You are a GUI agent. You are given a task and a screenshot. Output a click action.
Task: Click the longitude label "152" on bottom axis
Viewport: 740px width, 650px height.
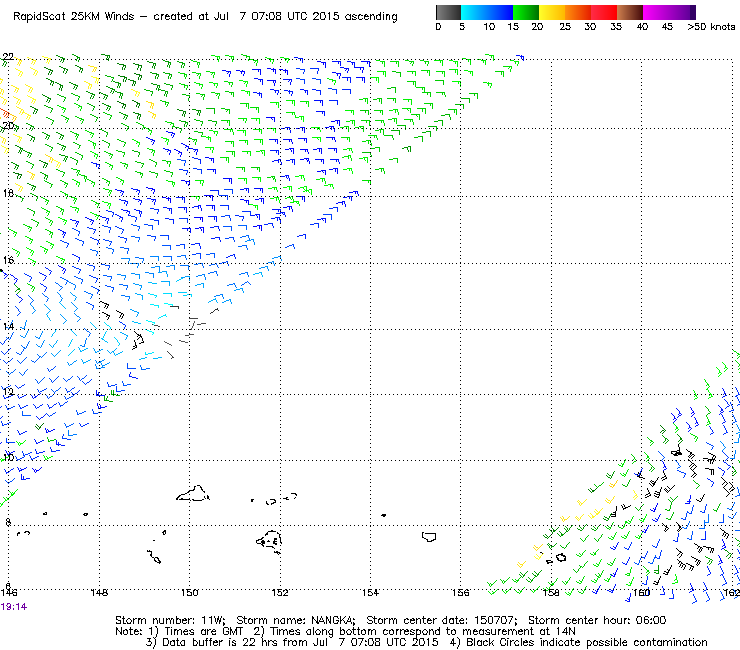280,592
